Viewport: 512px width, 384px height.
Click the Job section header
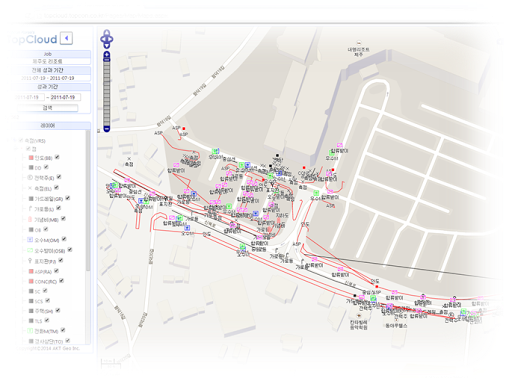click(48, 54)
